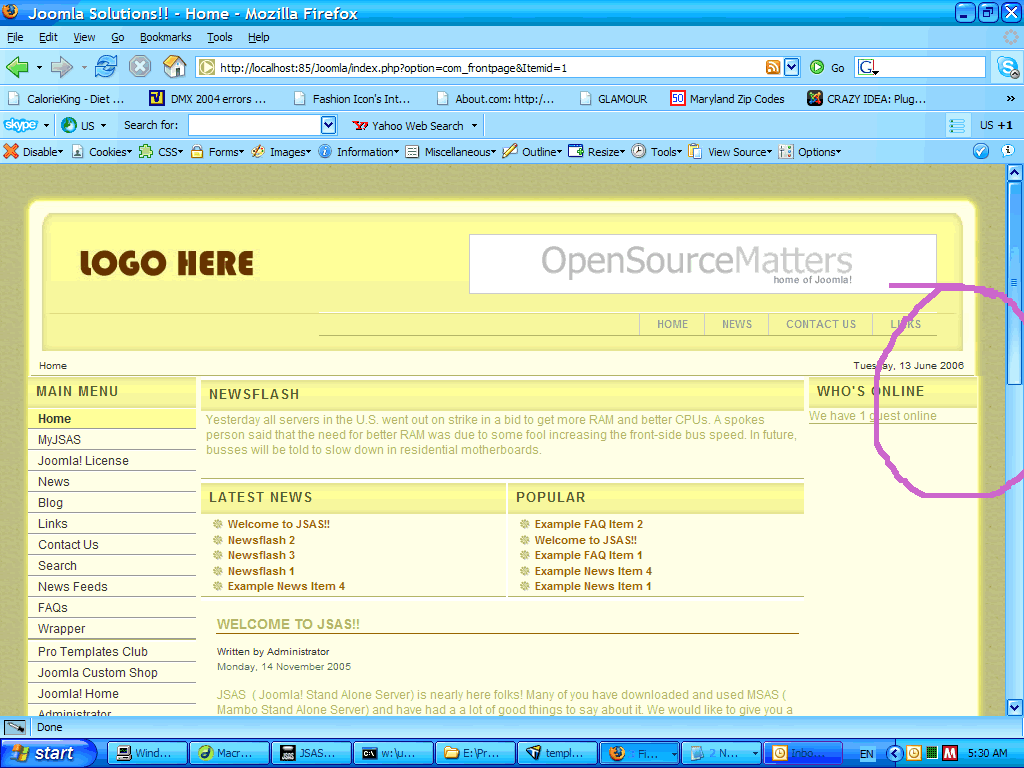The height and width of the screenshot is (768, 1024).
Task: Click the vertical scrollbar thumb
Action: (x=1014, y=282)
